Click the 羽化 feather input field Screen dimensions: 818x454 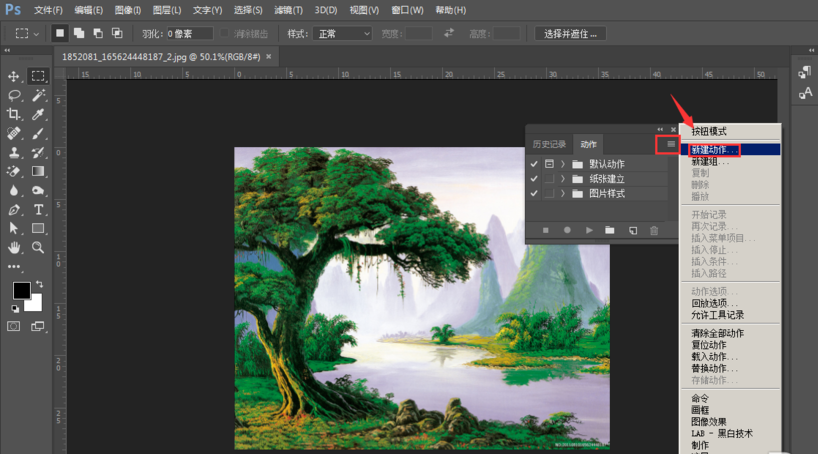pyautogui.click(x=190, y=34)
